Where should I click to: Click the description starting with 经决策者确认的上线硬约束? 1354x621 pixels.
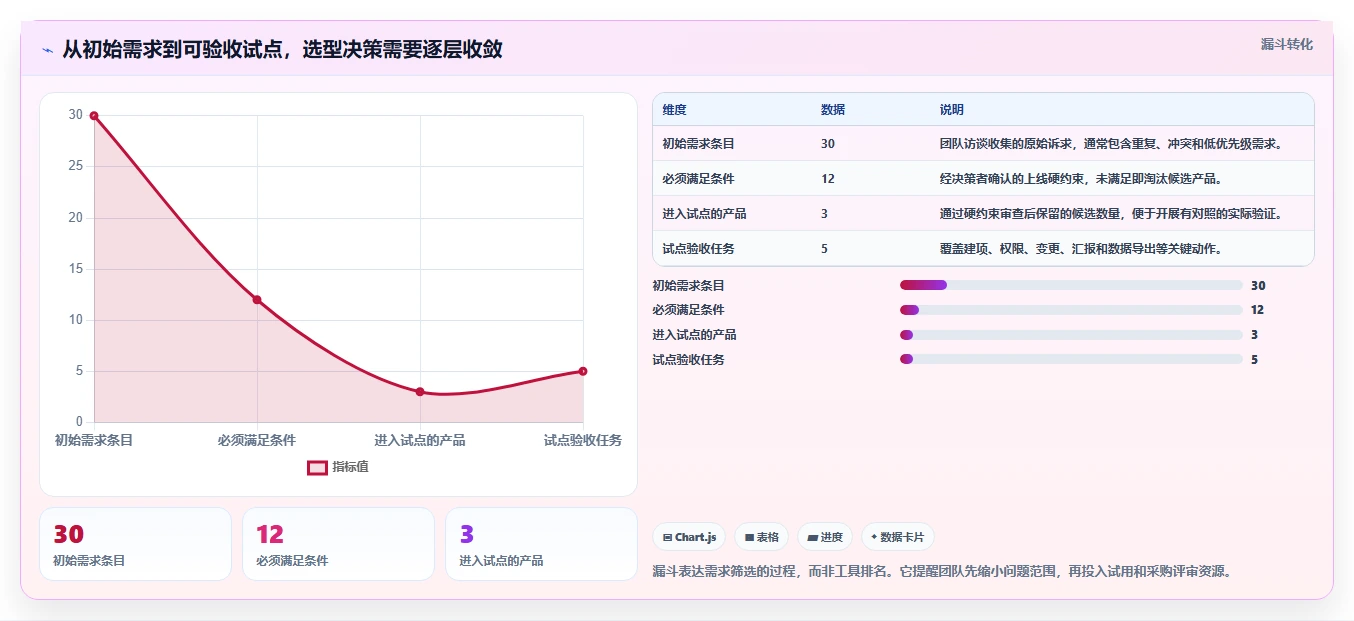click(1083, 179)
